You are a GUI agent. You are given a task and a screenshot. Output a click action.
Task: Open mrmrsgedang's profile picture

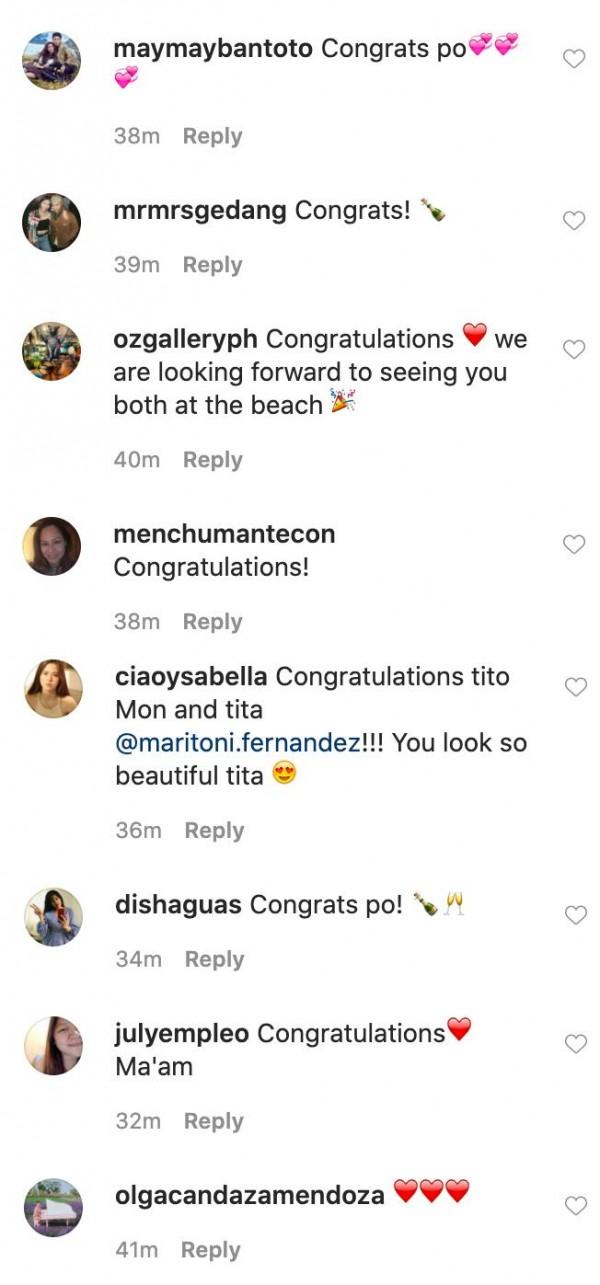(52, 222)
